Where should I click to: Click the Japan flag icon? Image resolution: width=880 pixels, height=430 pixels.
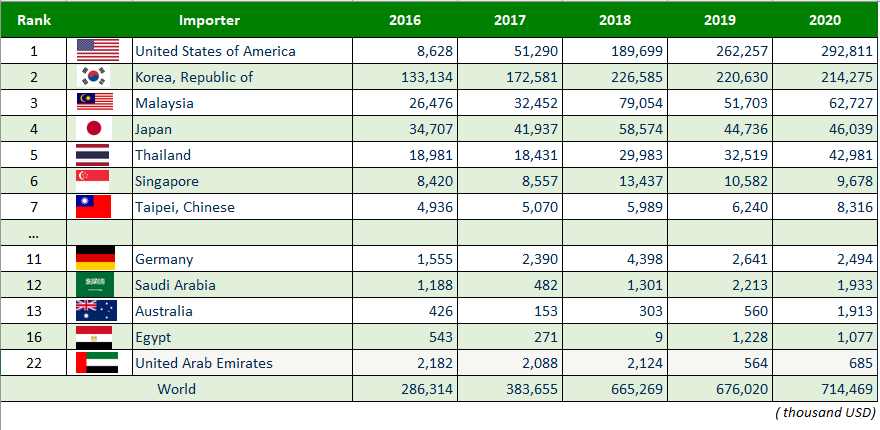(x=97, y=129)
